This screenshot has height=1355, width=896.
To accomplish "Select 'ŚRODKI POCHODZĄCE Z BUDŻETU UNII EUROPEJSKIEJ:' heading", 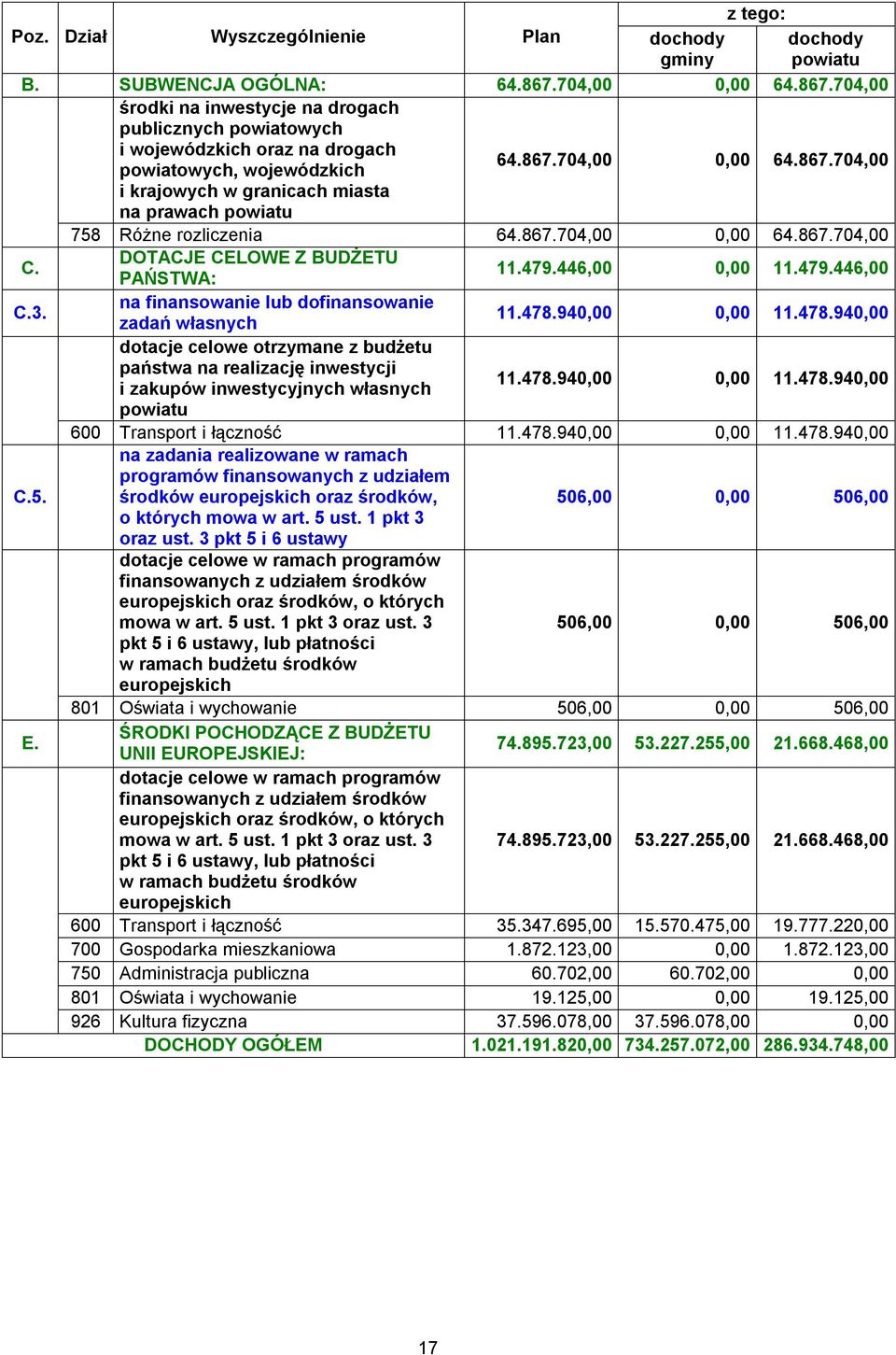I will (275, 743).
